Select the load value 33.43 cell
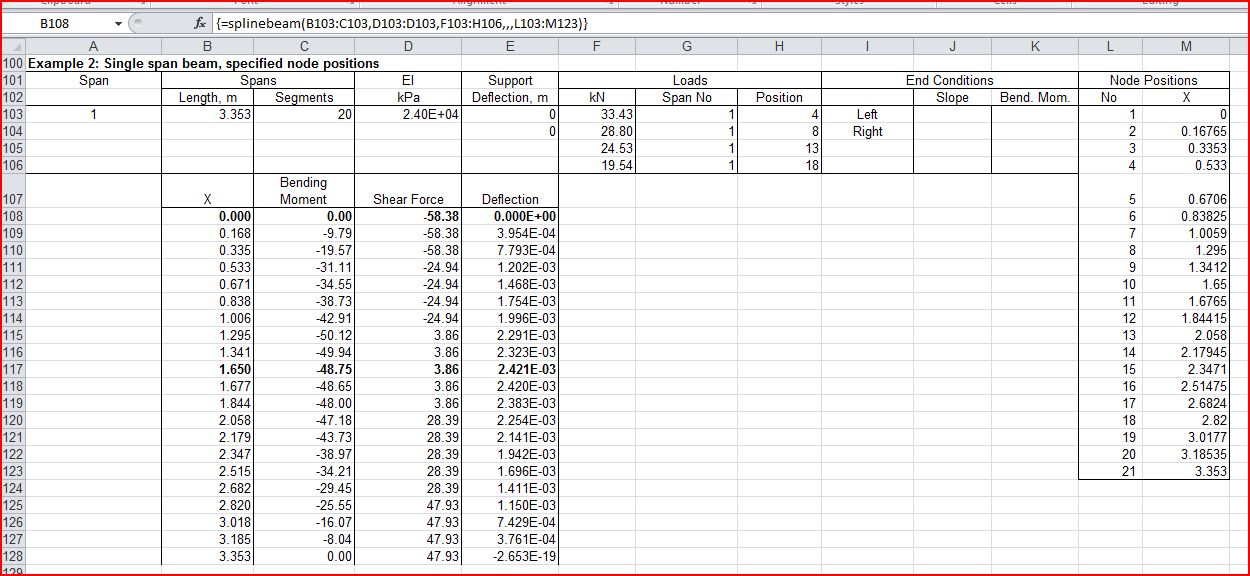1250x576 pixels. click(x=596, y=115)
